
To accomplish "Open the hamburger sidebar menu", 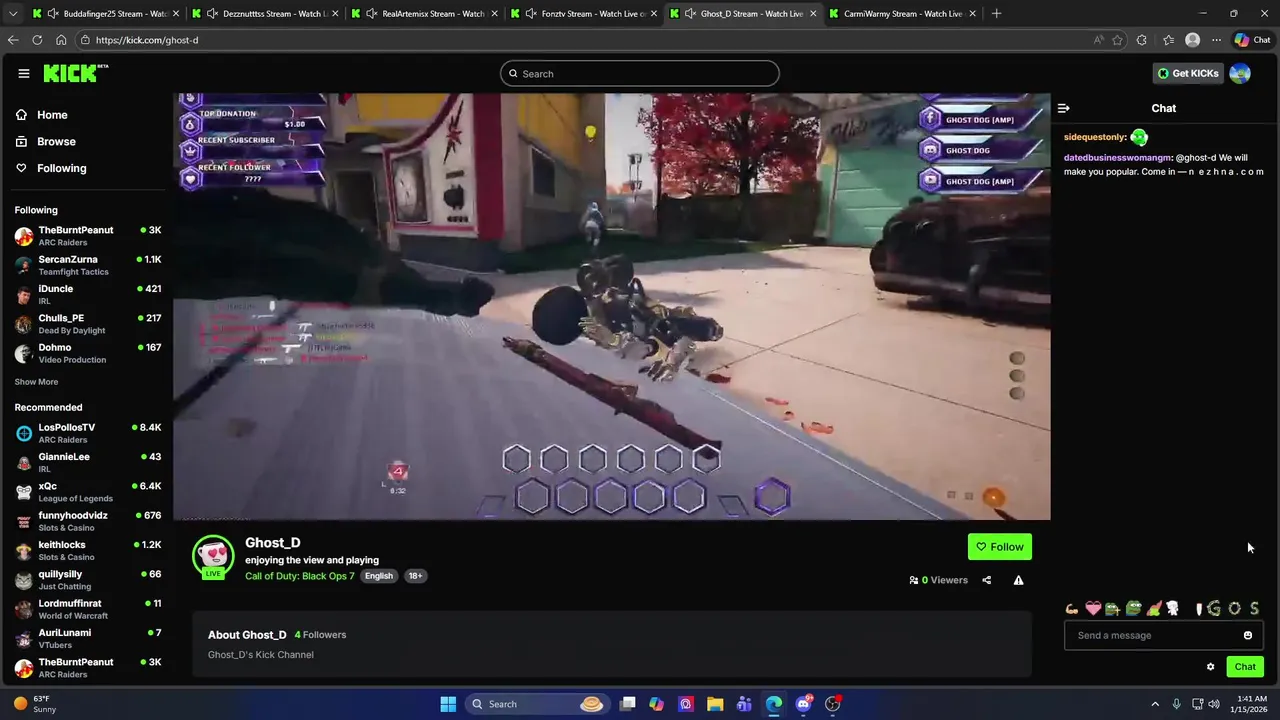I will (23, 73).
